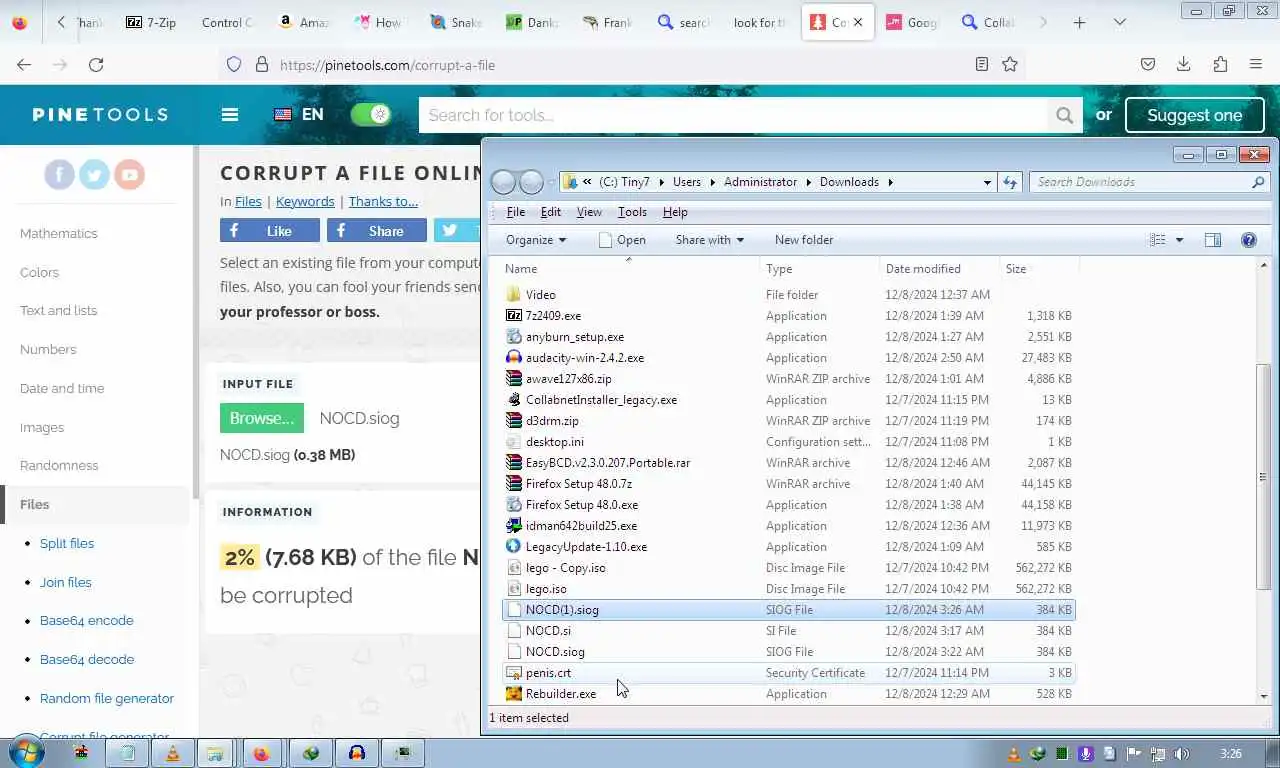Click volume speaker icon in system tray
1280x768 pixels.
[1183, 754]
